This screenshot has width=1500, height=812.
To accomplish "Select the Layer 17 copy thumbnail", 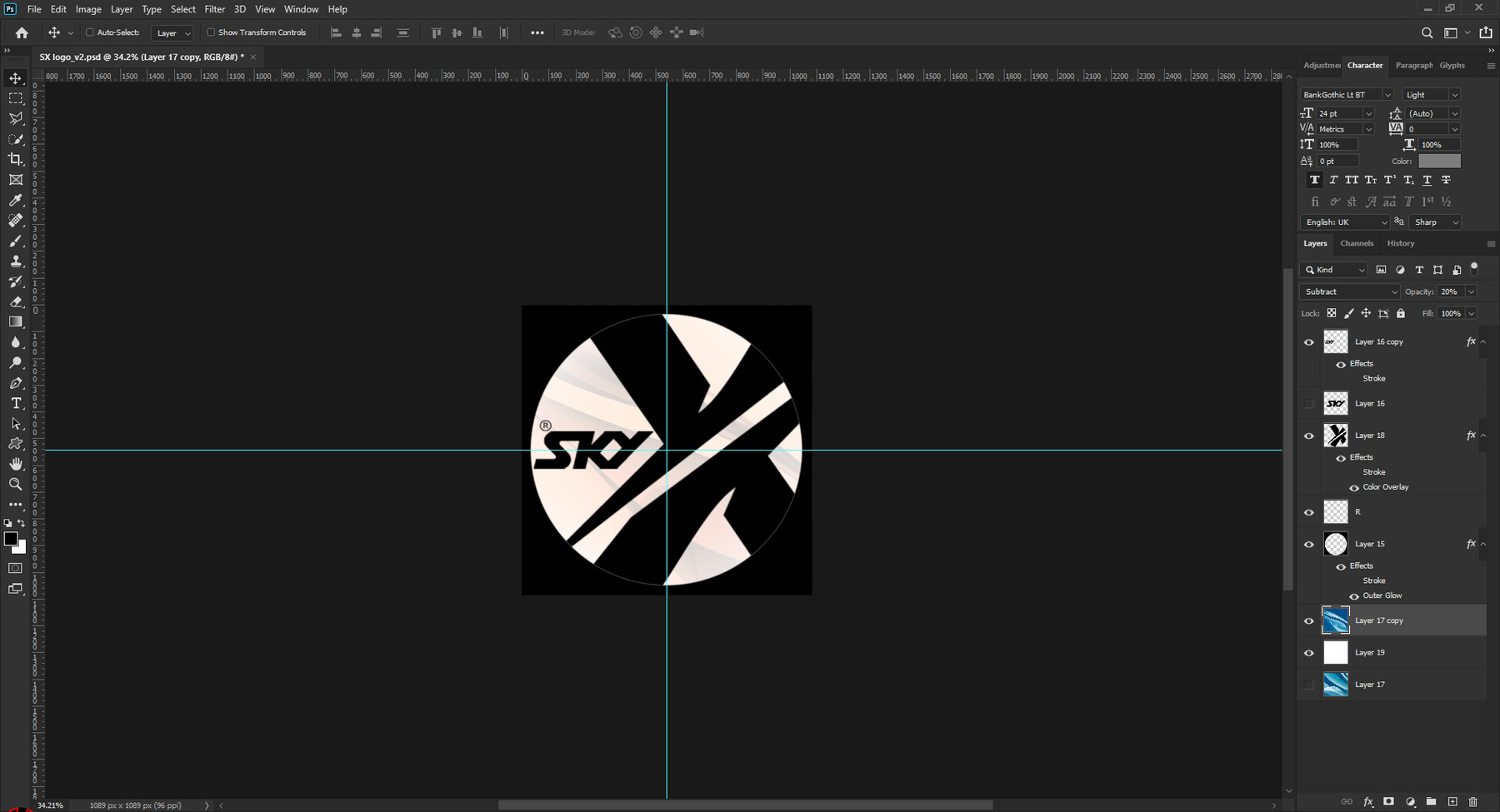I will 1336,620.
